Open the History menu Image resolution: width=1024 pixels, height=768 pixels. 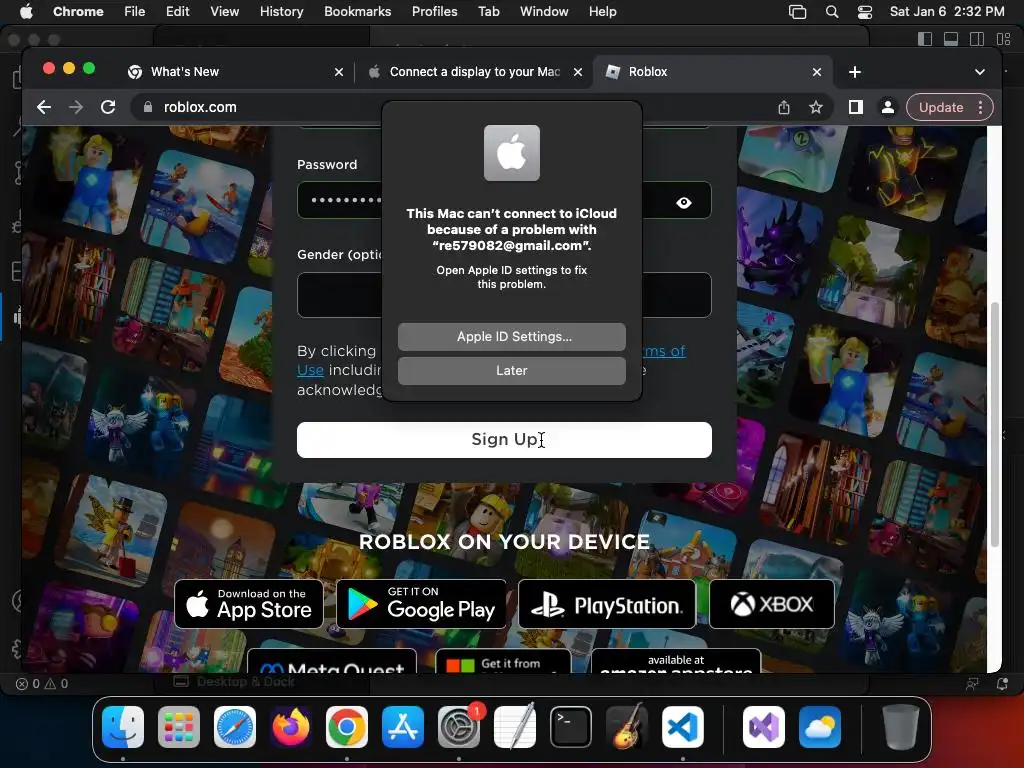pyautogui.click(x=281, y=11)
